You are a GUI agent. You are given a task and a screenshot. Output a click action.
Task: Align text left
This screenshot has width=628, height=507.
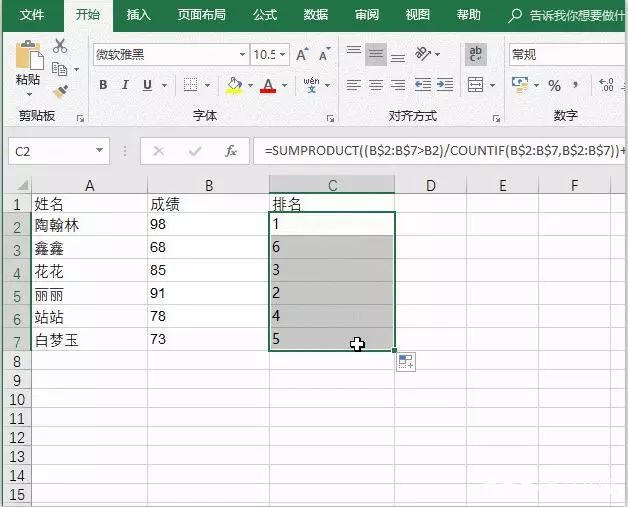354,84
